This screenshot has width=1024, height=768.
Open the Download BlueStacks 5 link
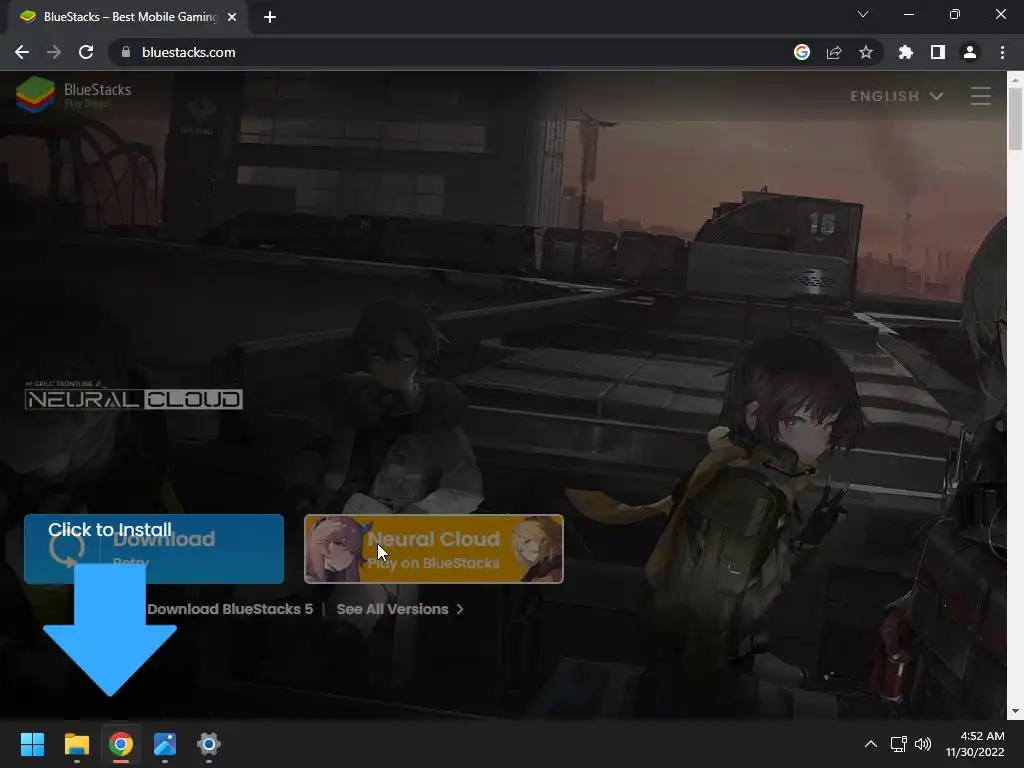click(230, 609)
